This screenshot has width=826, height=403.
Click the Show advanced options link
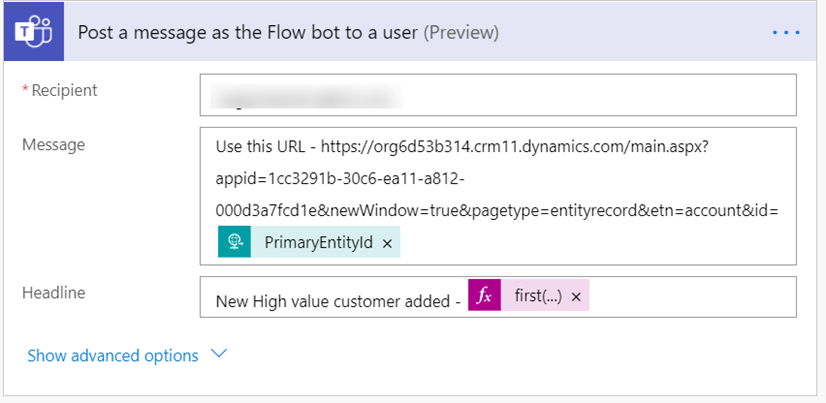[x=112, y=355]
